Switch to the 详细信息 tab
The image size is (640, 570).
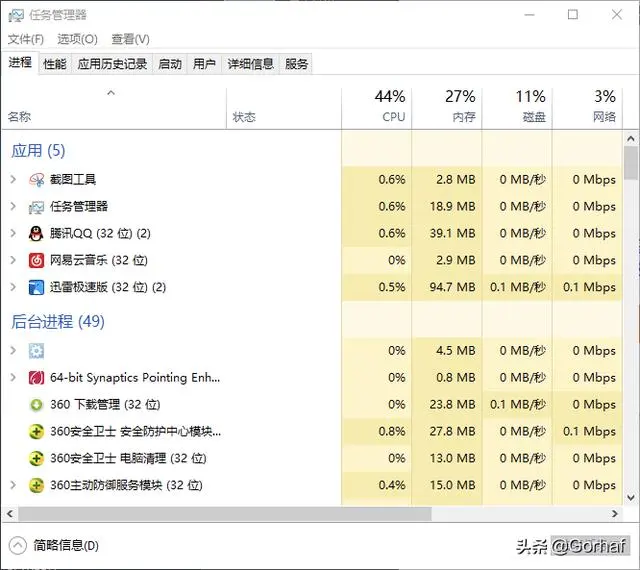click(x=250, y=64)
